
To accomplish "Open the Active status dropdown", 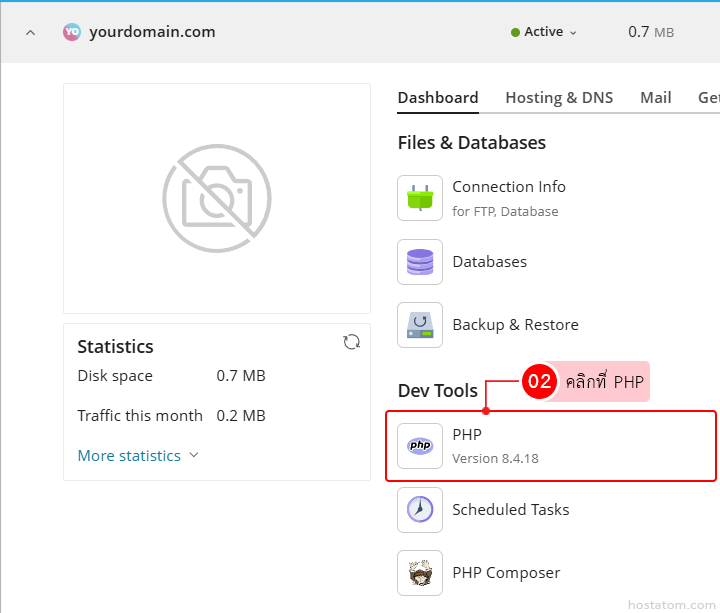I will tap(544, 32).
